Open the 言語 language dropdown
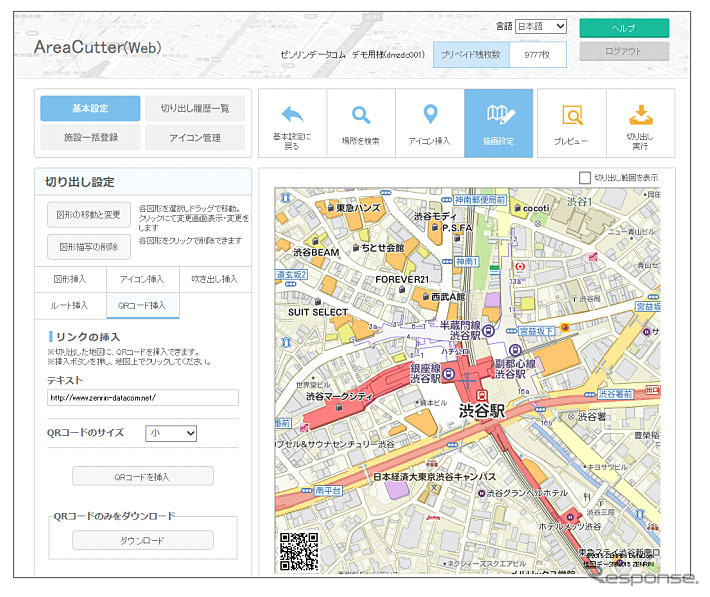This screenshot has width=710, height=597. coord(541,27)
